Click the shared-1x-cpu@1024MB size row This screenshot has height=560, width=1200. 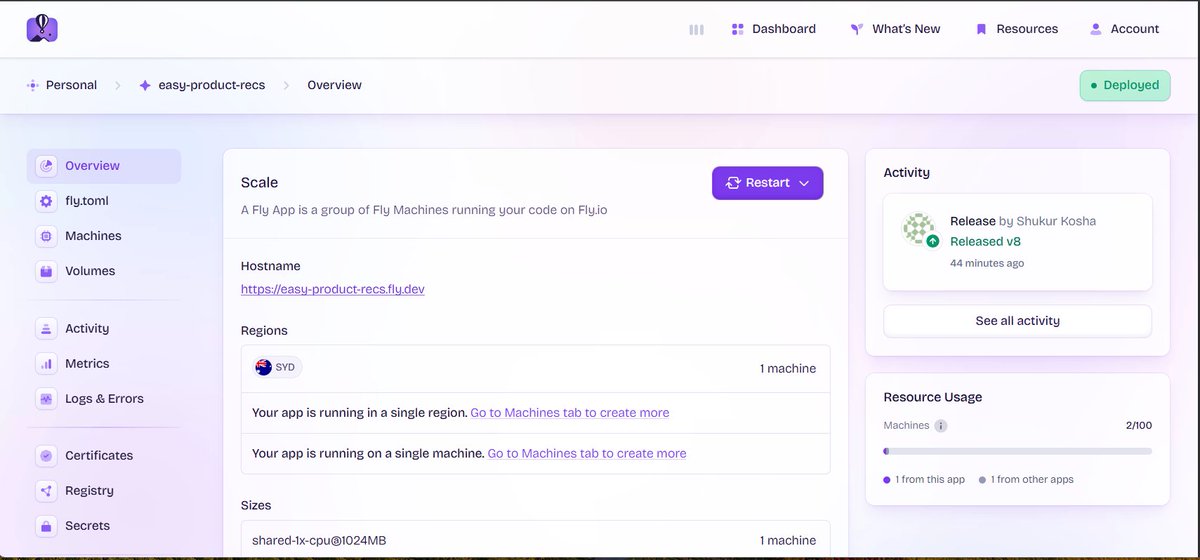pyautogui.click(x=535, y=540)
